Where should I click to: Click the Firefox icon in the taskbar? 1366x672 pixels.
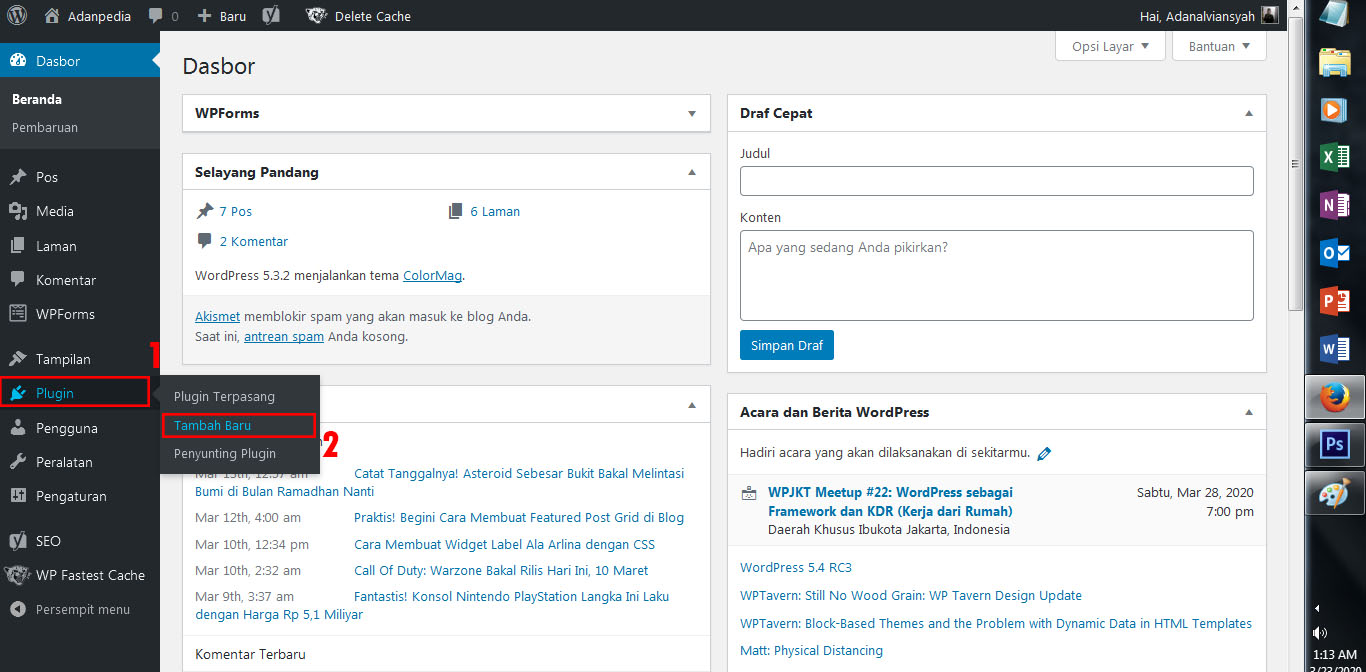(1334, 398)
